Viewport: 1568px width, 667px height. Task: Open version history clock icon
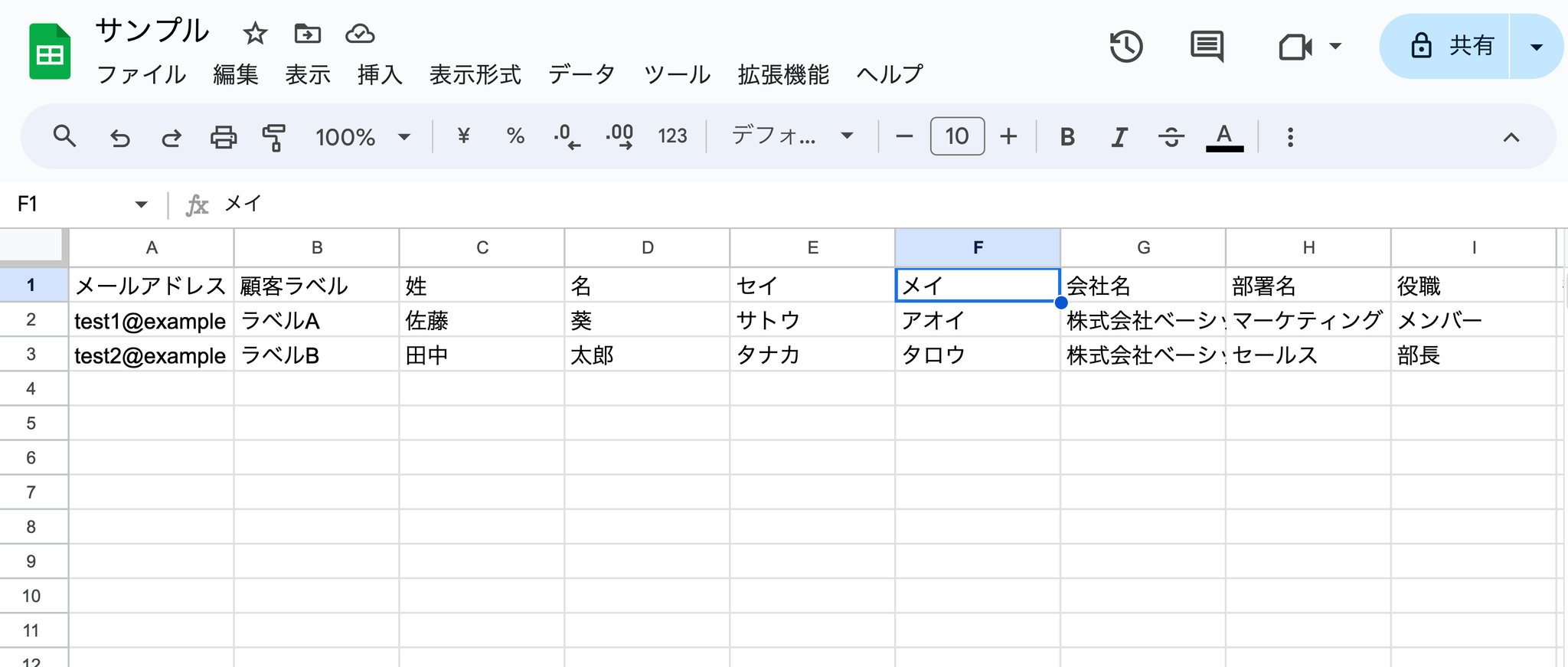[1126, 47]
